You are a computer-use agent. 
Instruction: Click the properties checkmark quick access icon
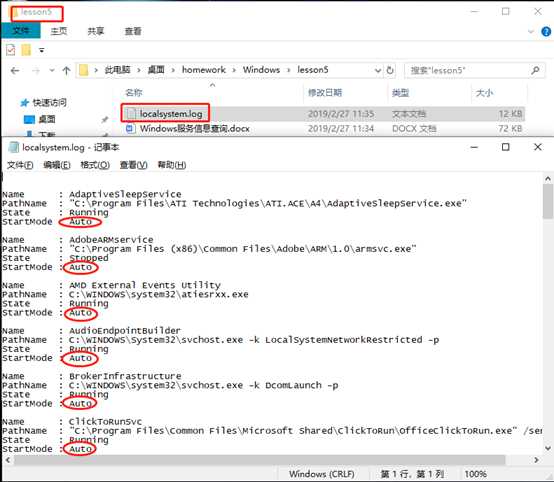pyautogui.click(x=11, y=50)
